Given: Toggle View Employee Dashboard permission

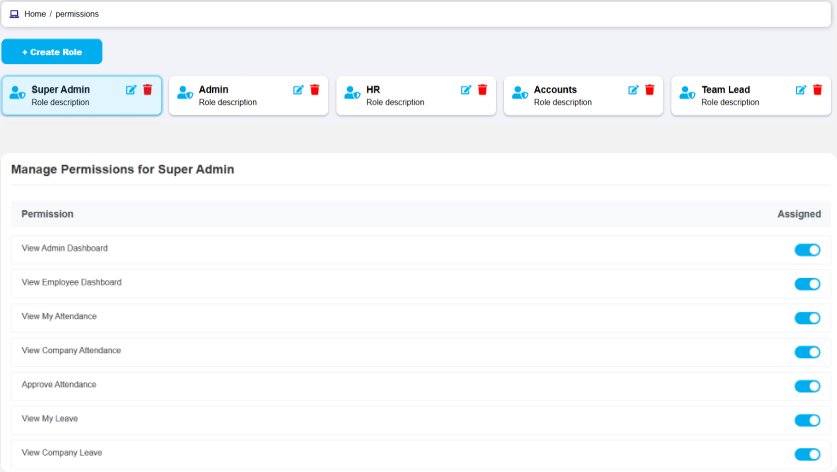Looking at the screenshot, I should pos(807,284).
